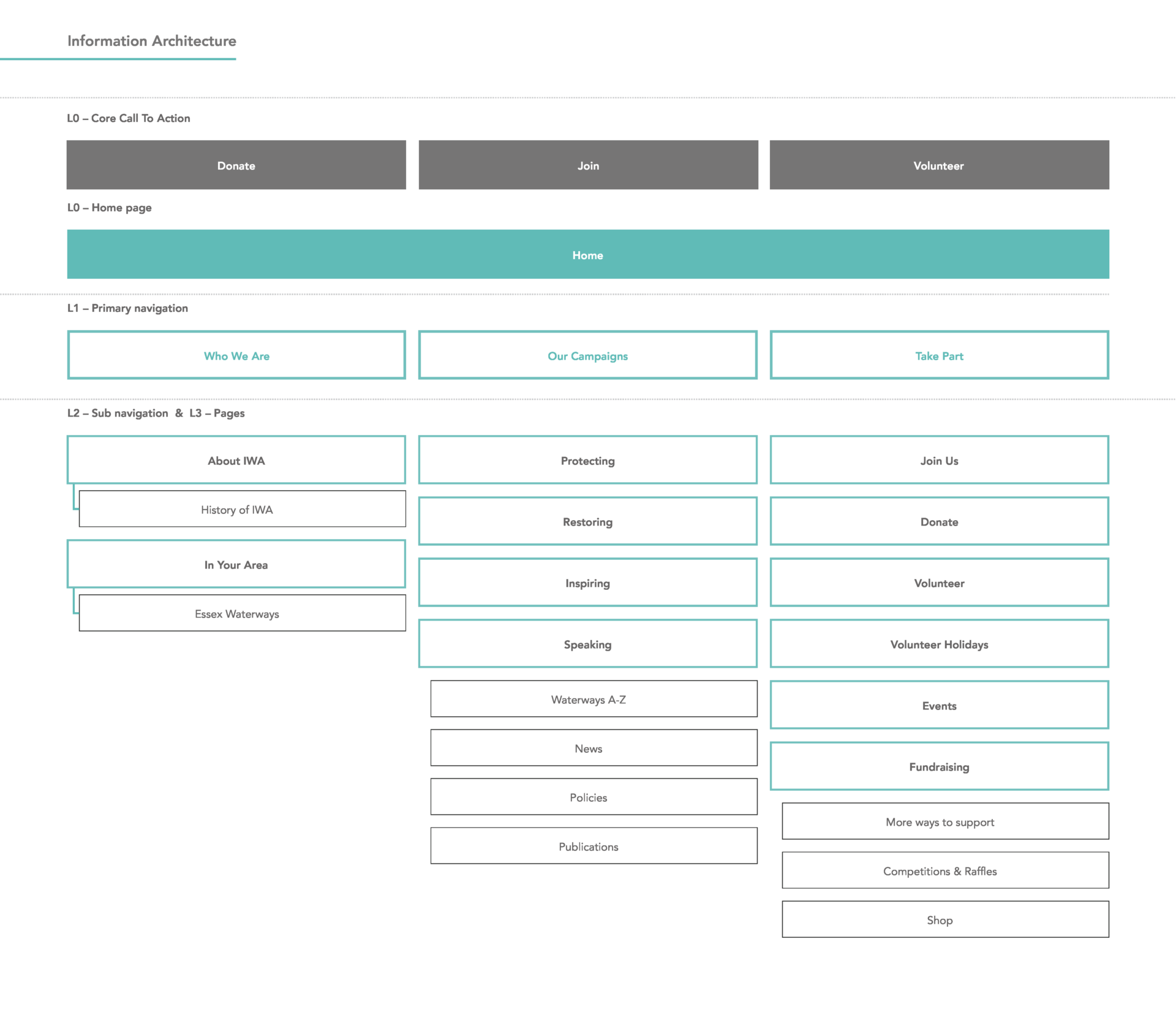Select the Waterways A-Z page box
This screenshot has height=1020, width=1176.
[594, 698]
